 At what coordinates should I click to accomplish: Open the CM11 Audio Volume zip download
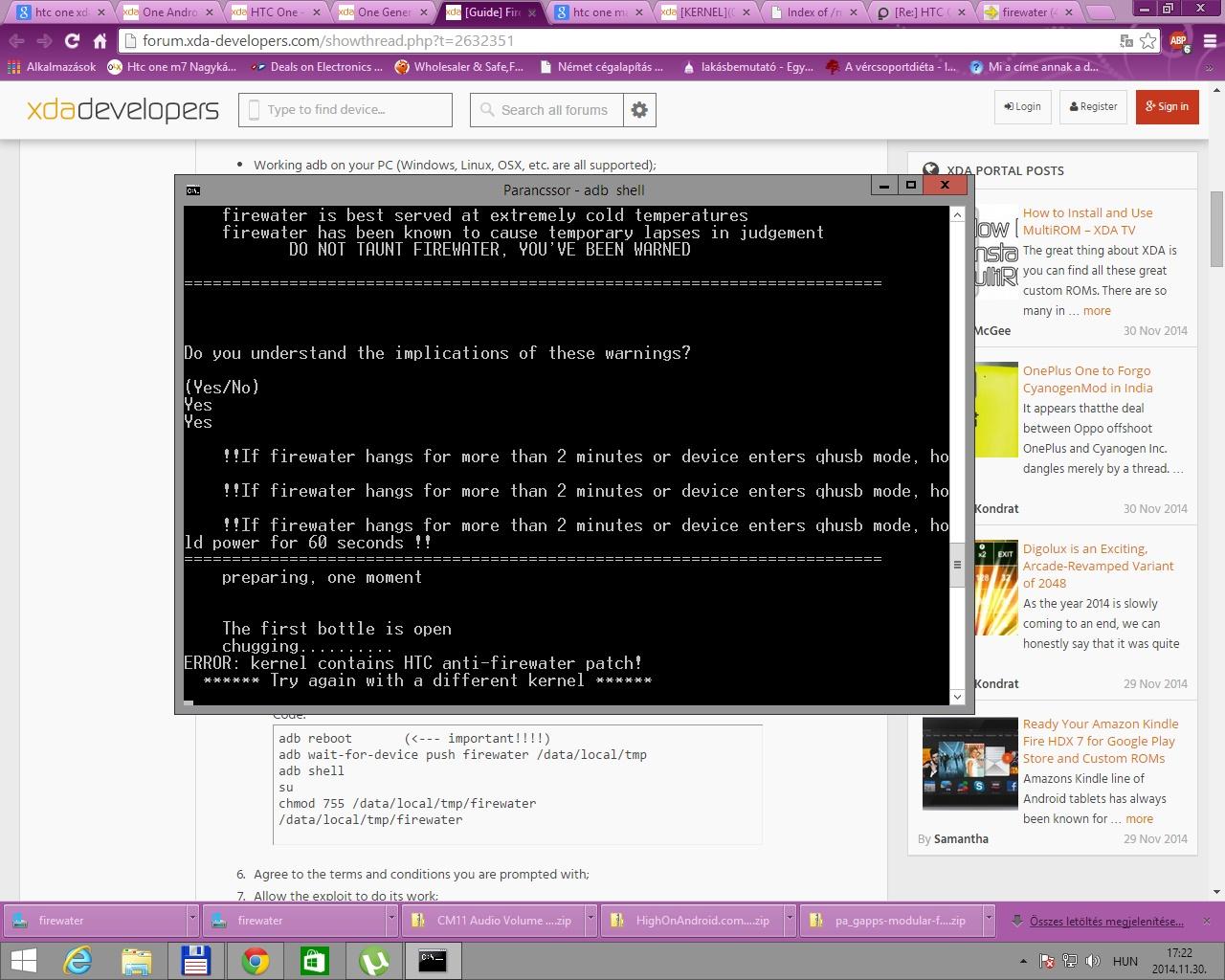(494, 920)
